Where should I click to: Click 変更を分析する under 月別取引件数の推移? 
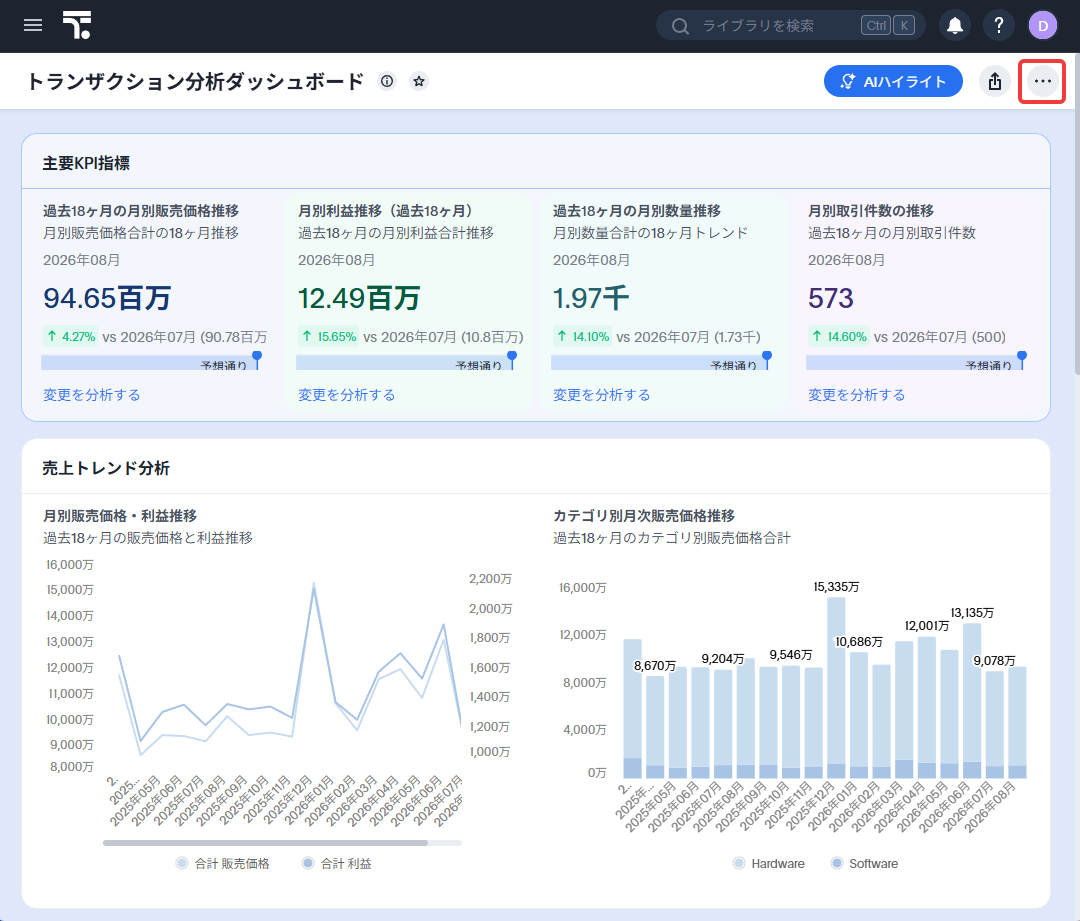tap(856, 395)
